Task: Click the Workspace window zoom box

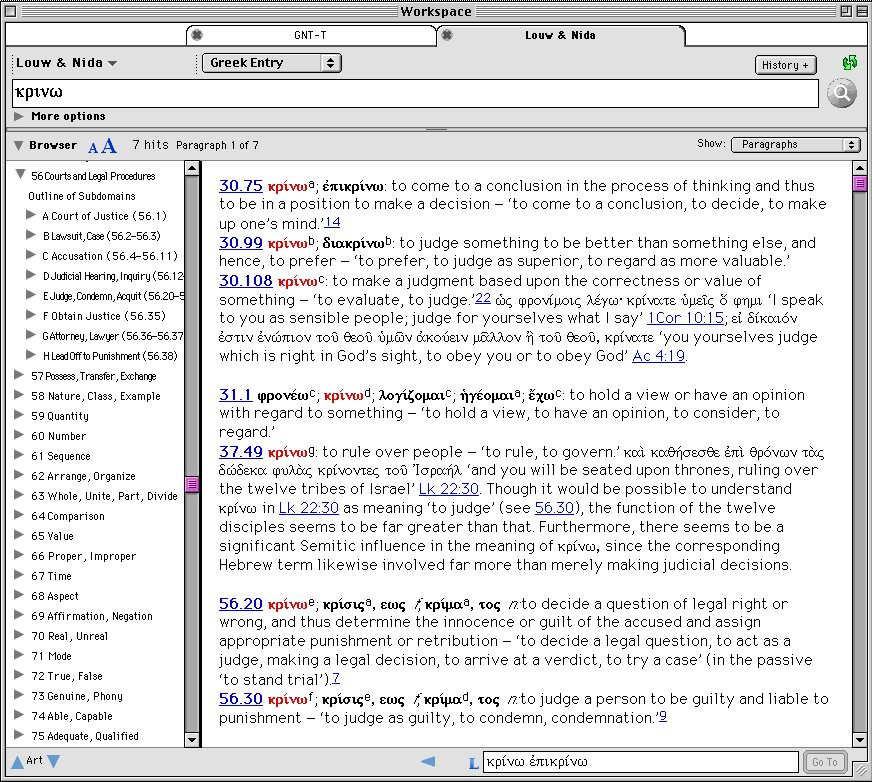Action: coord(845,11)
